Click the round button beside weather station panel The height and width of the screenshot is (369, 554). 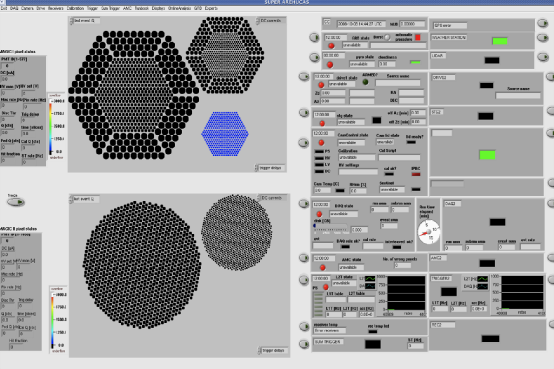point(543,37)
